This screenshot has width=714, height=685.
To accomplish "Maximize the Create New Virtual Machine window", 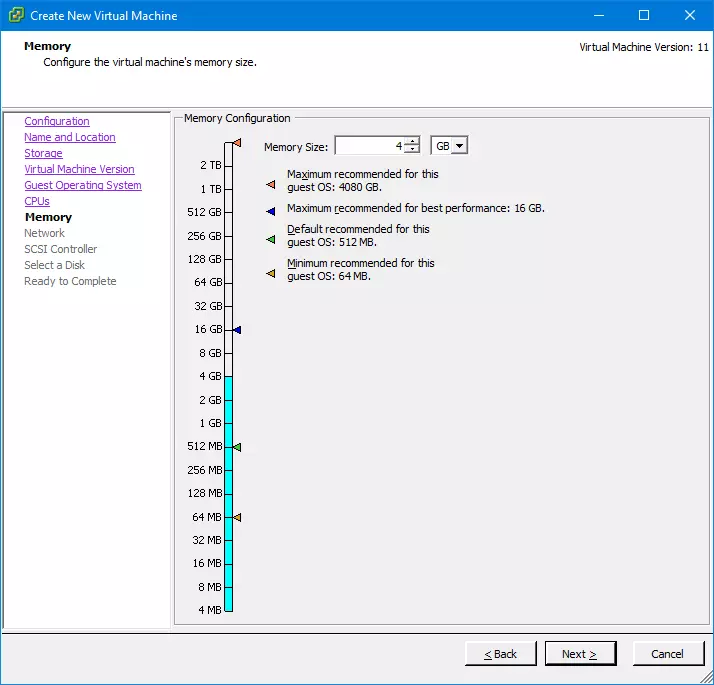I will click(644, 15).
